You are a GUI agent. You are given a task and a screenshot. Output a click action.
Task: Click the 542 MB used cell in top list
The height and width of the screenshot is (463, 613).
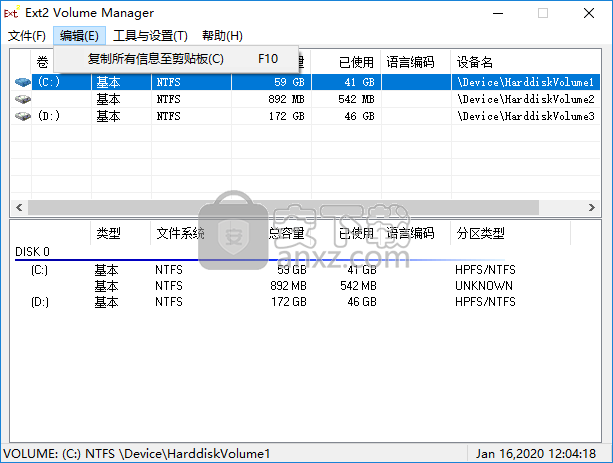coord(356,99)
